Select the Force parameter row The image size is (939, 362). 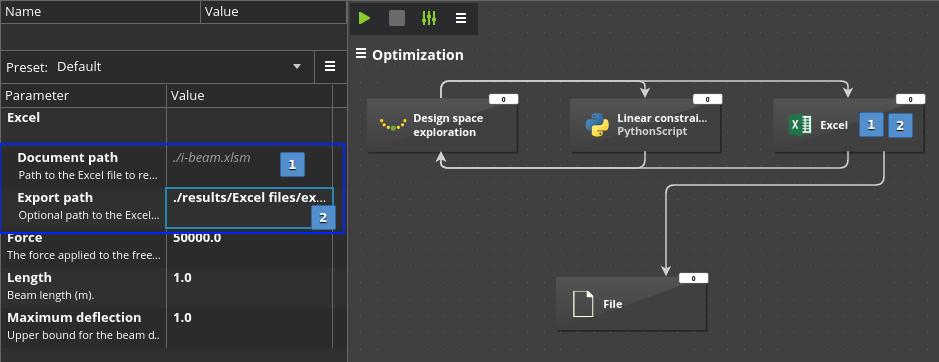click(x=173, y=248)
